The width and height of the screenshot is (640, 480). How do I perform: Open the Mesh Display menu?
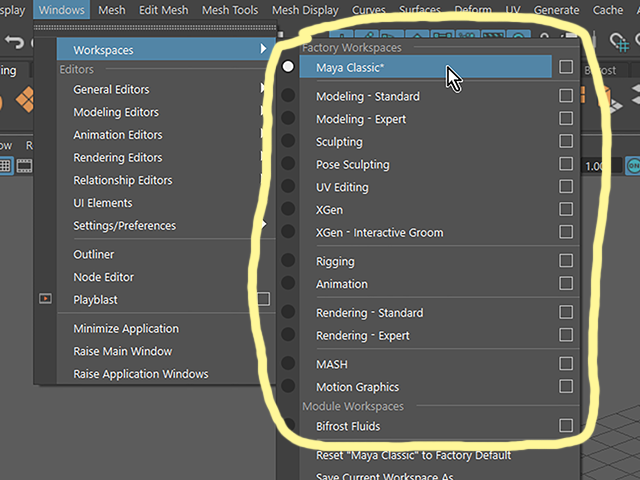pyautogui.click(x=305, y=10)
